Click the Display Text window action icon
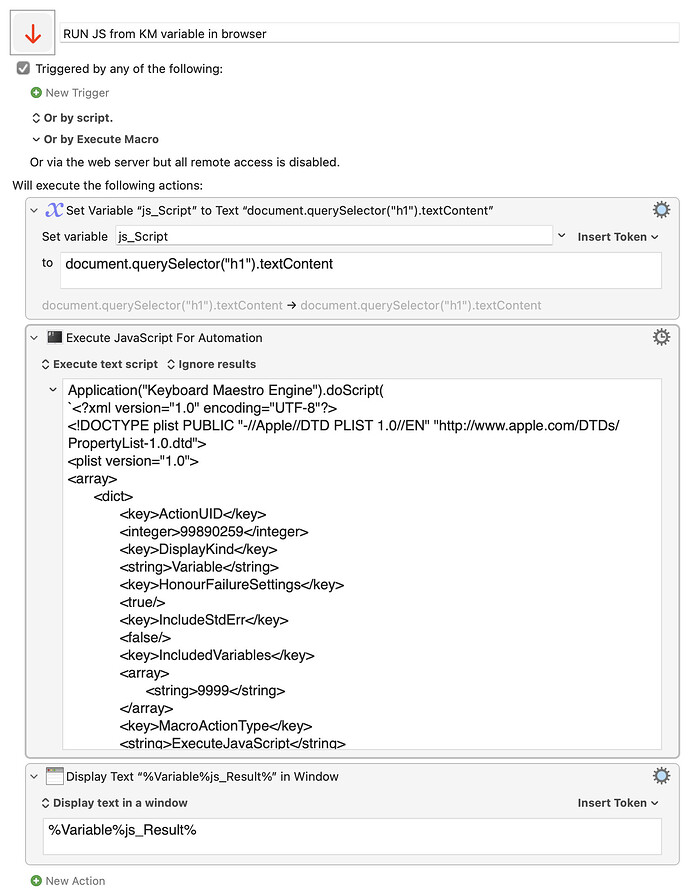690x896 pixels. click(x=55, y=775)
